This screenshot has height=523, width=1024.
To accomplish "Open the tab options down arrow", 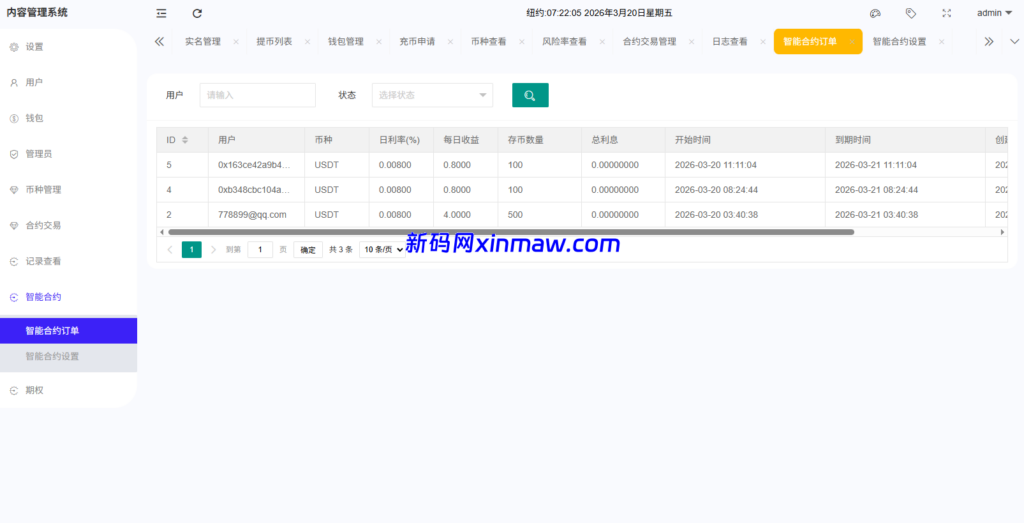I will [1014, 41].
